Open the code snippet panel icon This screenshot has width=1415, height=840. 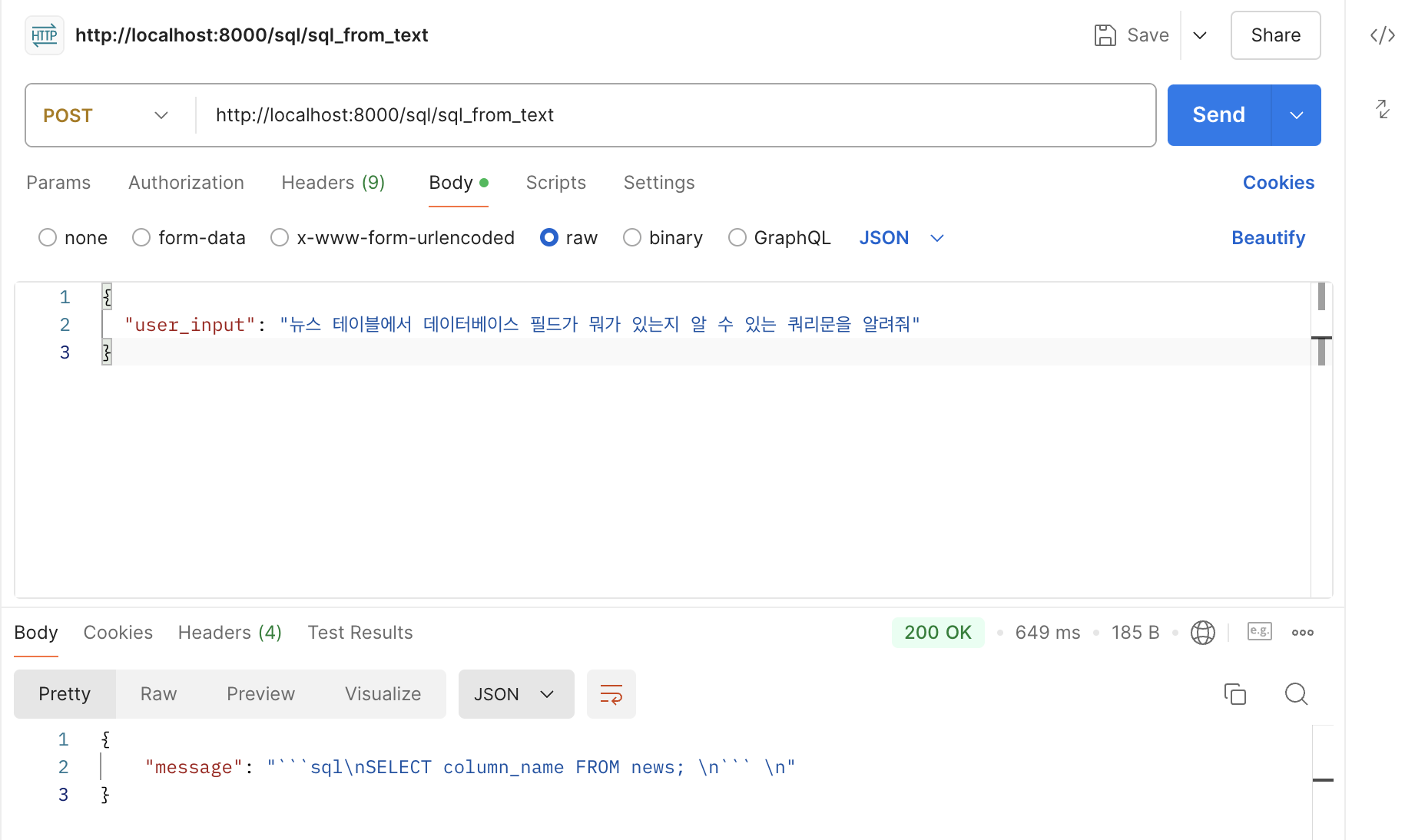[1382, 35]
